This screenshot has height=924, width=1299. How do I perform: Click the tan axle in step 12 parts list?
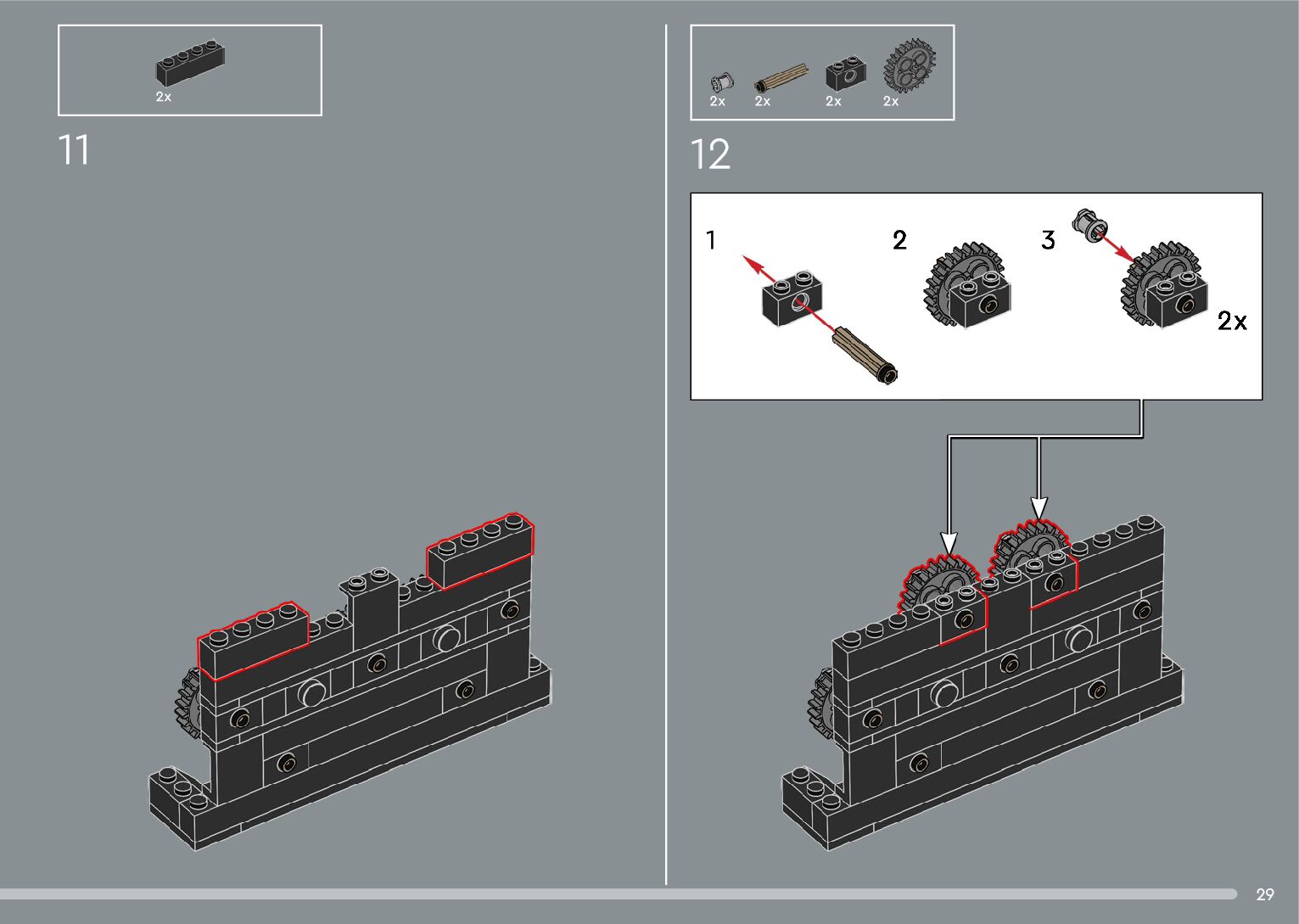click(780, 78)
